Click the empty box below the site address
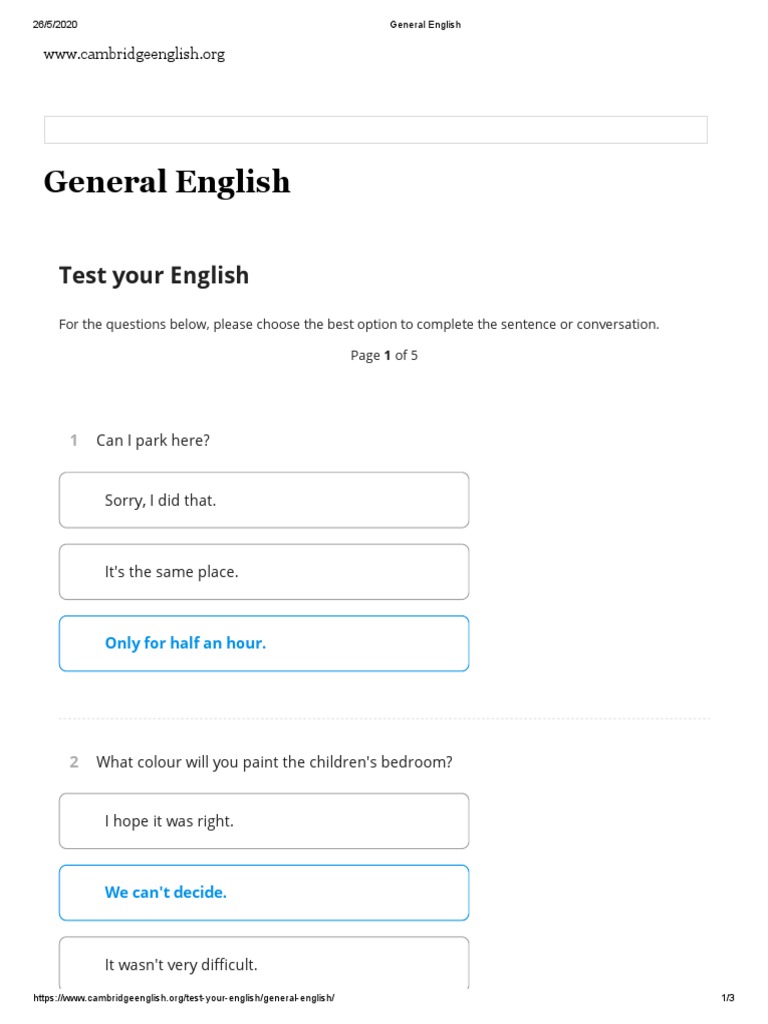The width and height of the screenshot is (768, 1024). (x=375, y=130)
